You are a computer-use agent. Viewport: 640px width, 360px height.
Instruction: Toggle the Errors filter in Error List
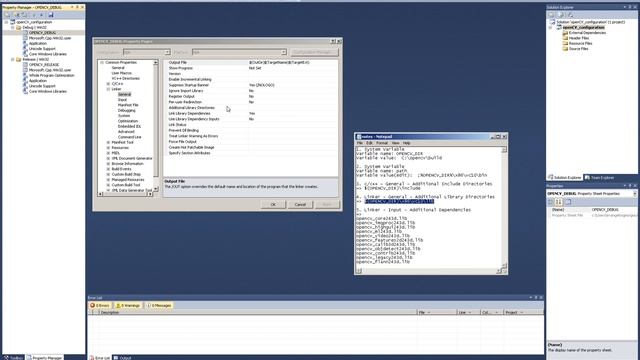coord(100,305)
